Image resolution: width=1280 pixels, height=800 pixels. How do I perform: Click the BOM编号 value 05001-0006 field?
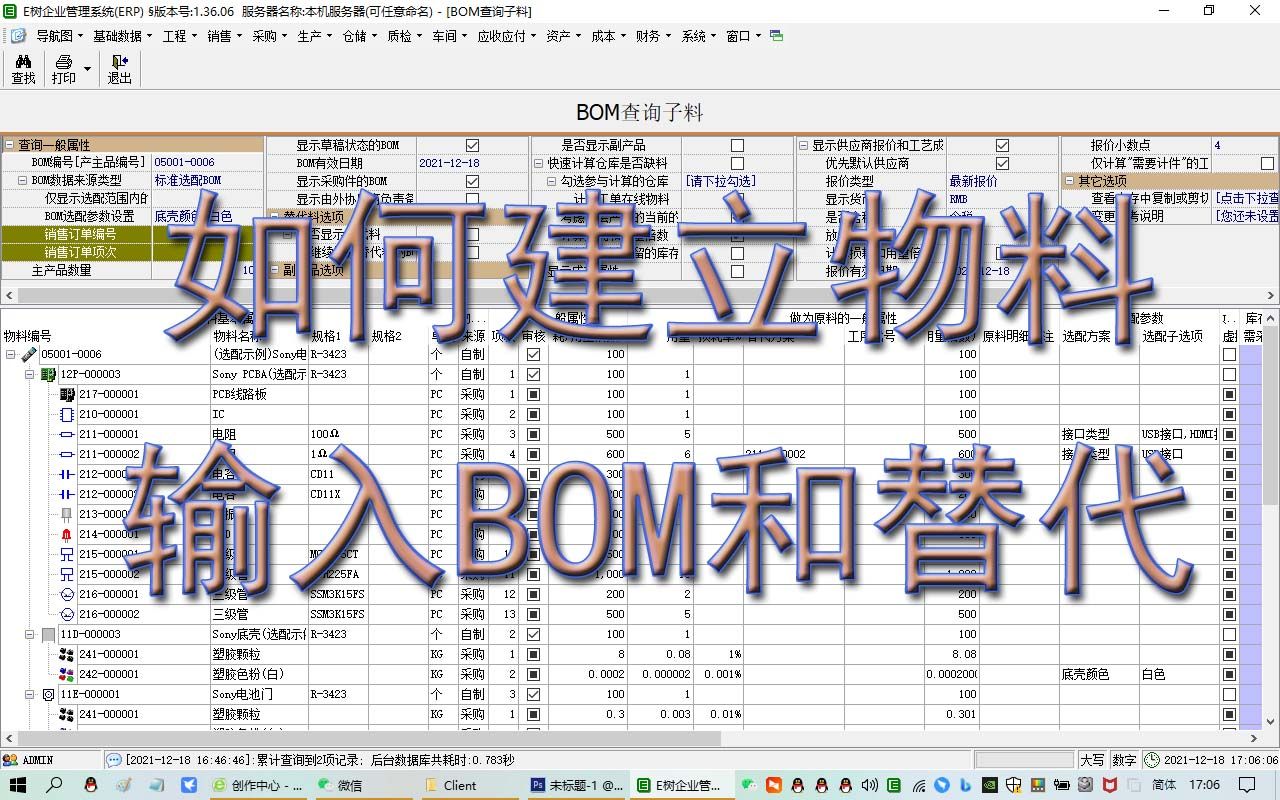pos(208,162)
